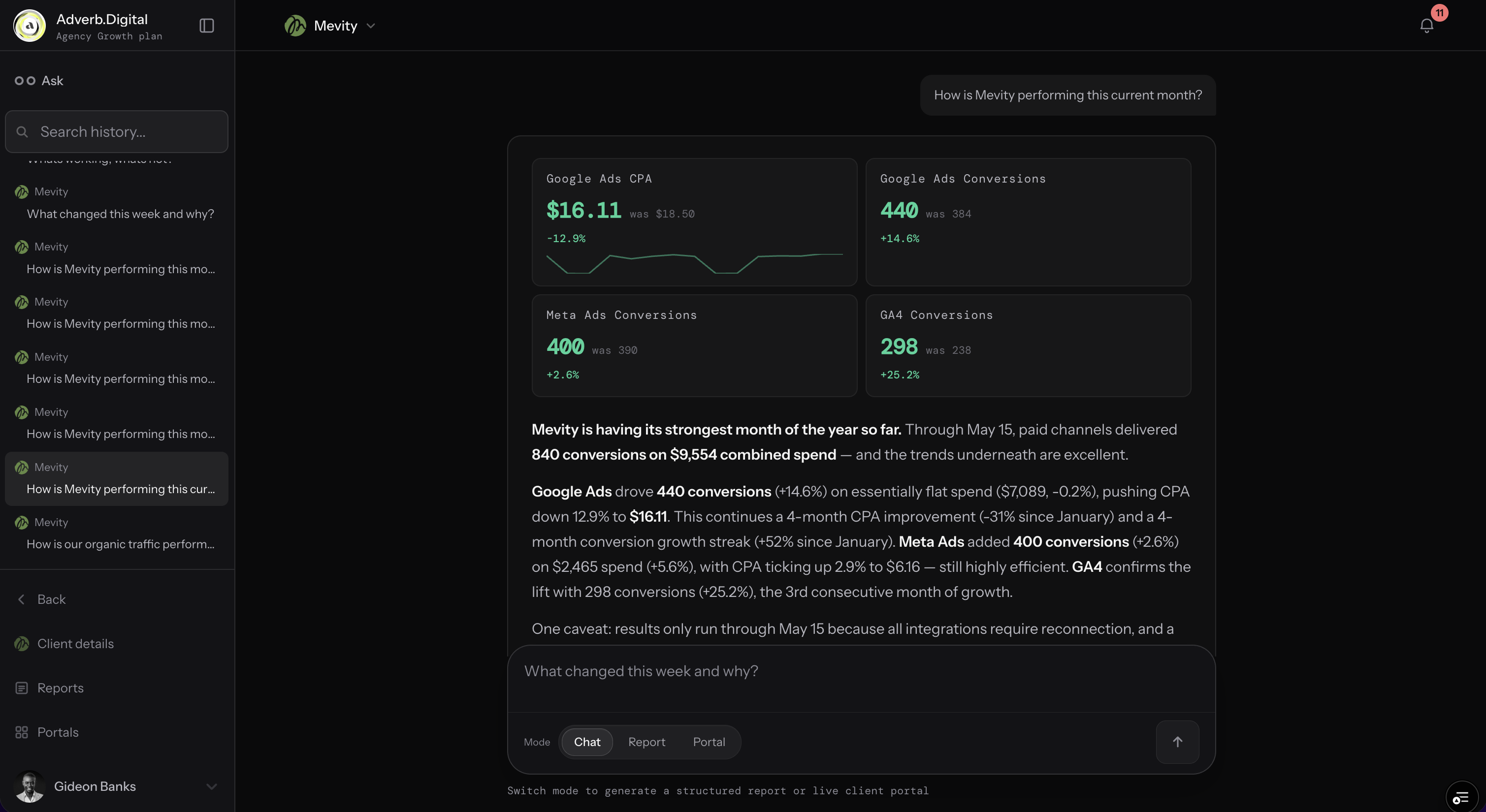Open the bottom-right checklist widget icon
The height and width of the screenshot is (812, 1486).
(x=1461, y=798)
